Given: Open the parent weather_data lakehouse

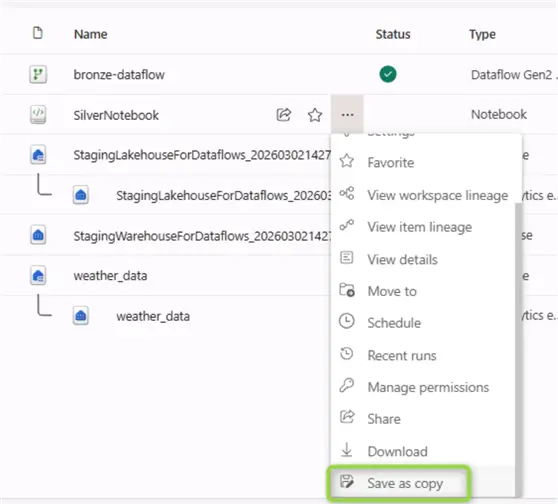Looking at the screenshot, I should click(110, 276).
